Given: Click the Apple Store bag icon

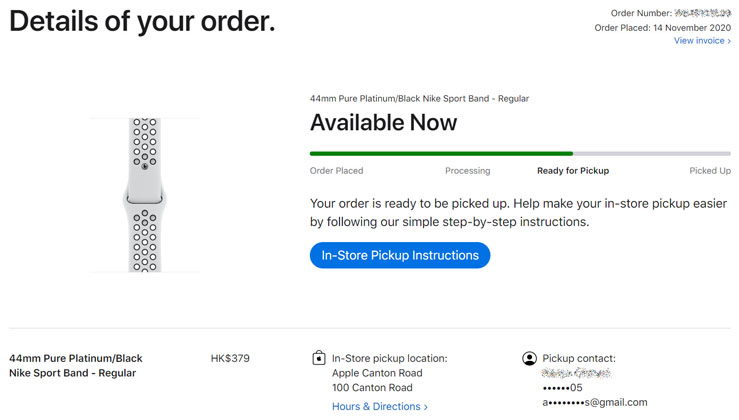Looking at the screenshot, I should [319, 358].
